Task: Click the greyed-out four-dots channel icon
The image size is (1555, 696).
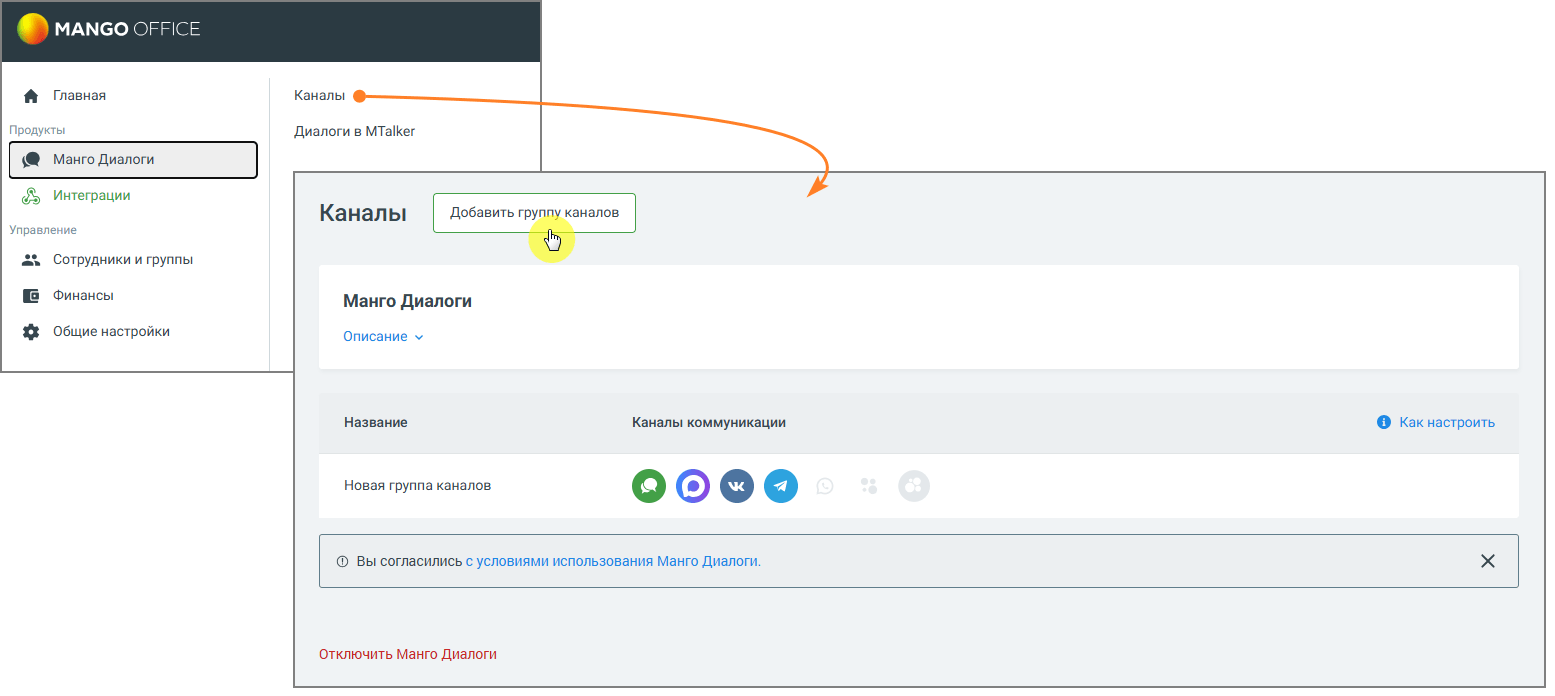Action: (869, 486)
